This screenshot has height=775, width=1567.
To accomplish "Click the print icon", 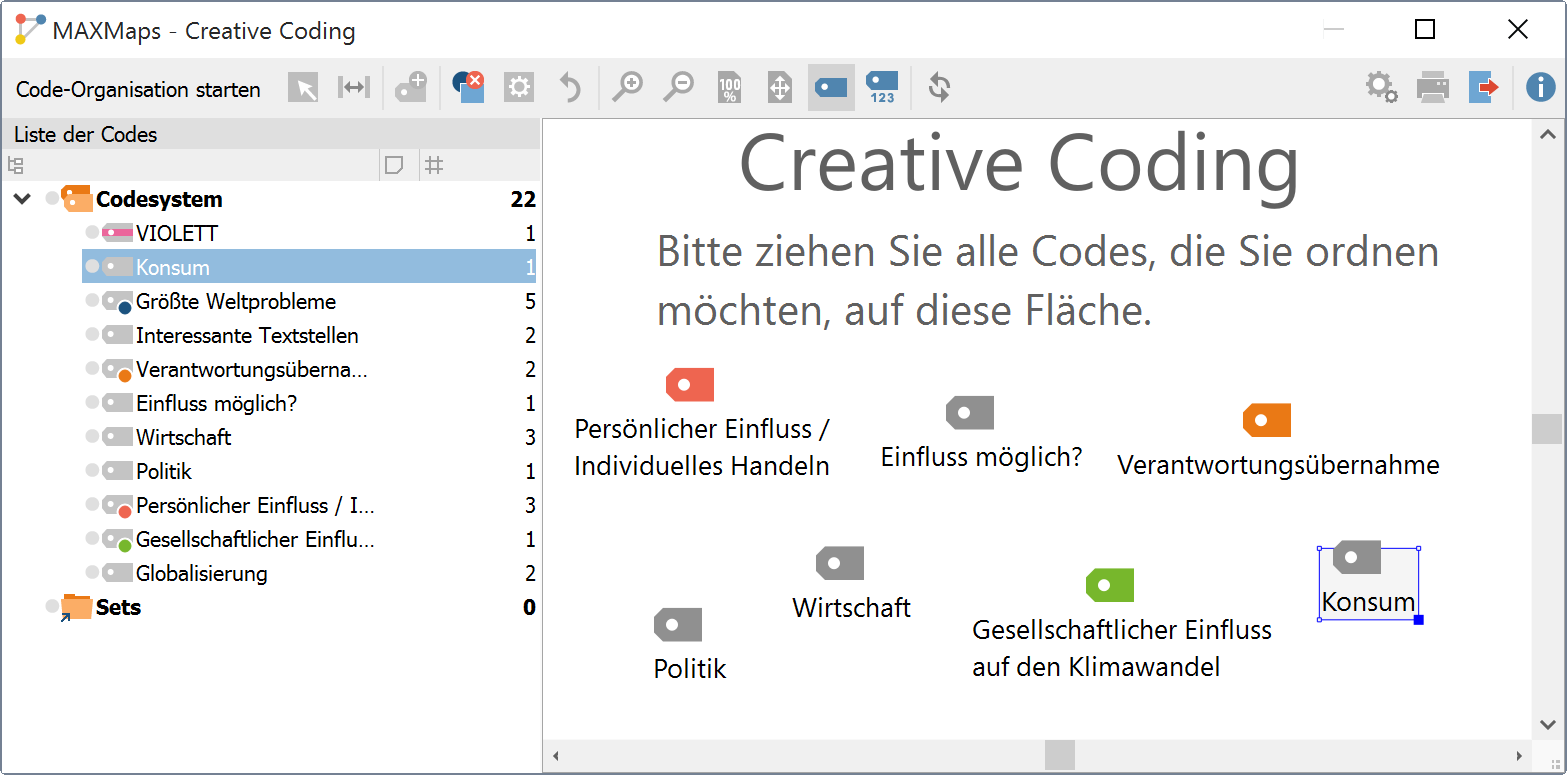I will click(x=1433, y=88).
